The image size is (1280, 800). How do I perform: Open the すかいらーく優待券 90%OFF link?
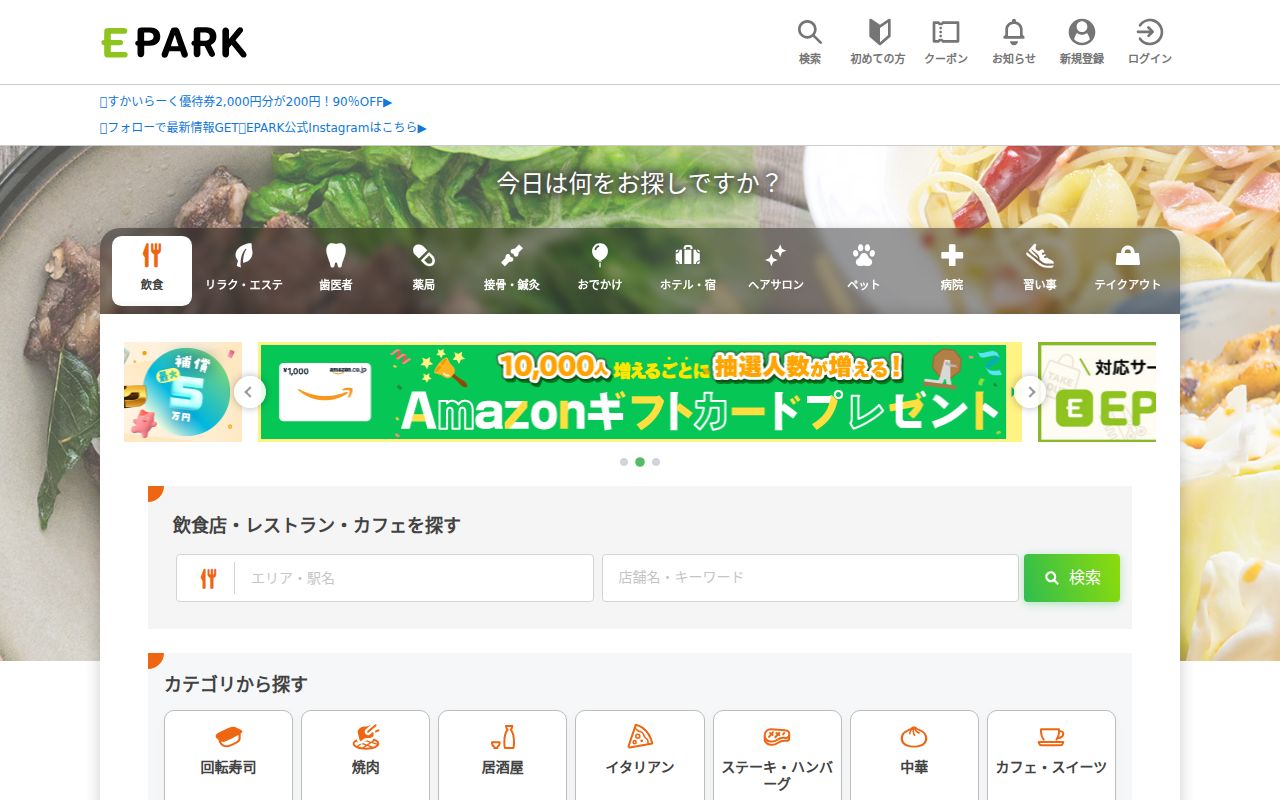pos(246,102)
